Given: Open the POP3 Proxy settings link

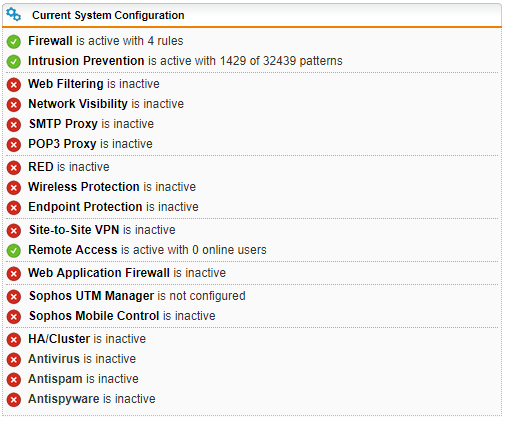Looking at the screenshot, I should point(62,144).
